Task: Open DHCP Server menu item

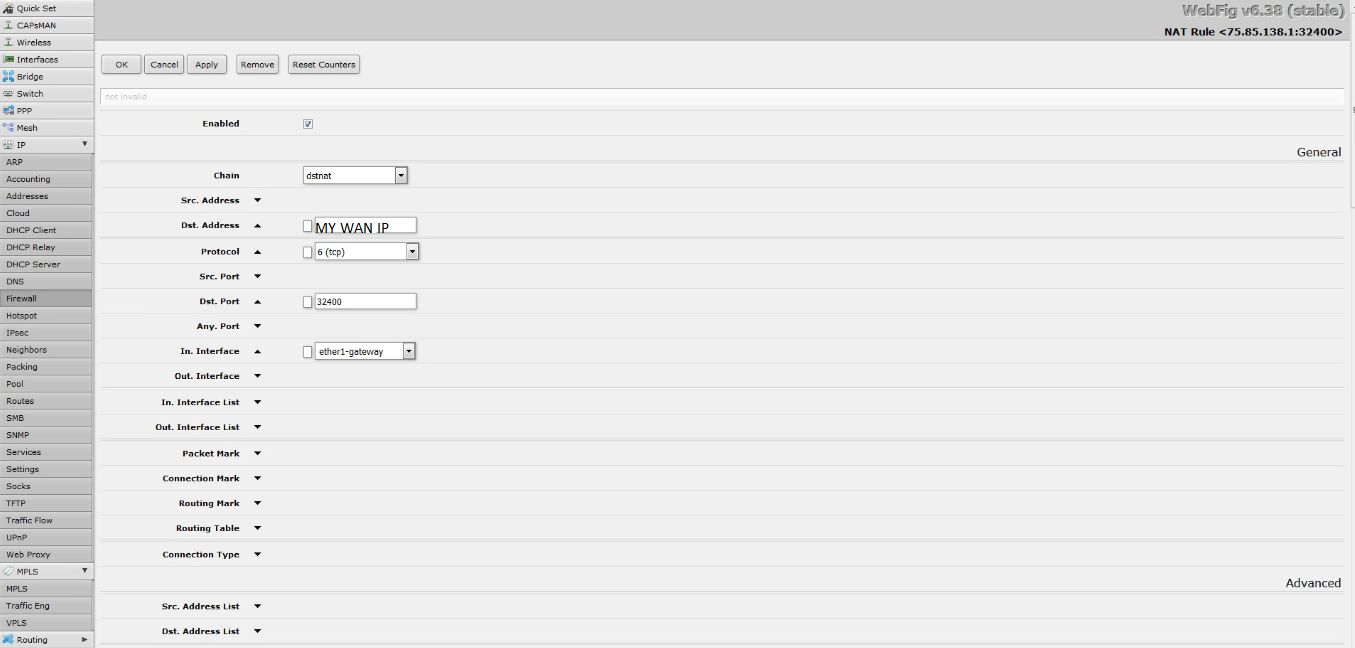Action: pos(33,264)
